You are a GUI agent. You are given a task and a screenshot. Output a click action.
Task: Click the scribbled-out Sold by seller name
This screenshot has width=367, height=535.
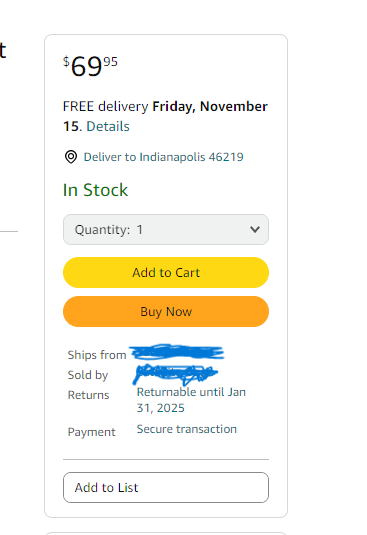pos(175,374)
